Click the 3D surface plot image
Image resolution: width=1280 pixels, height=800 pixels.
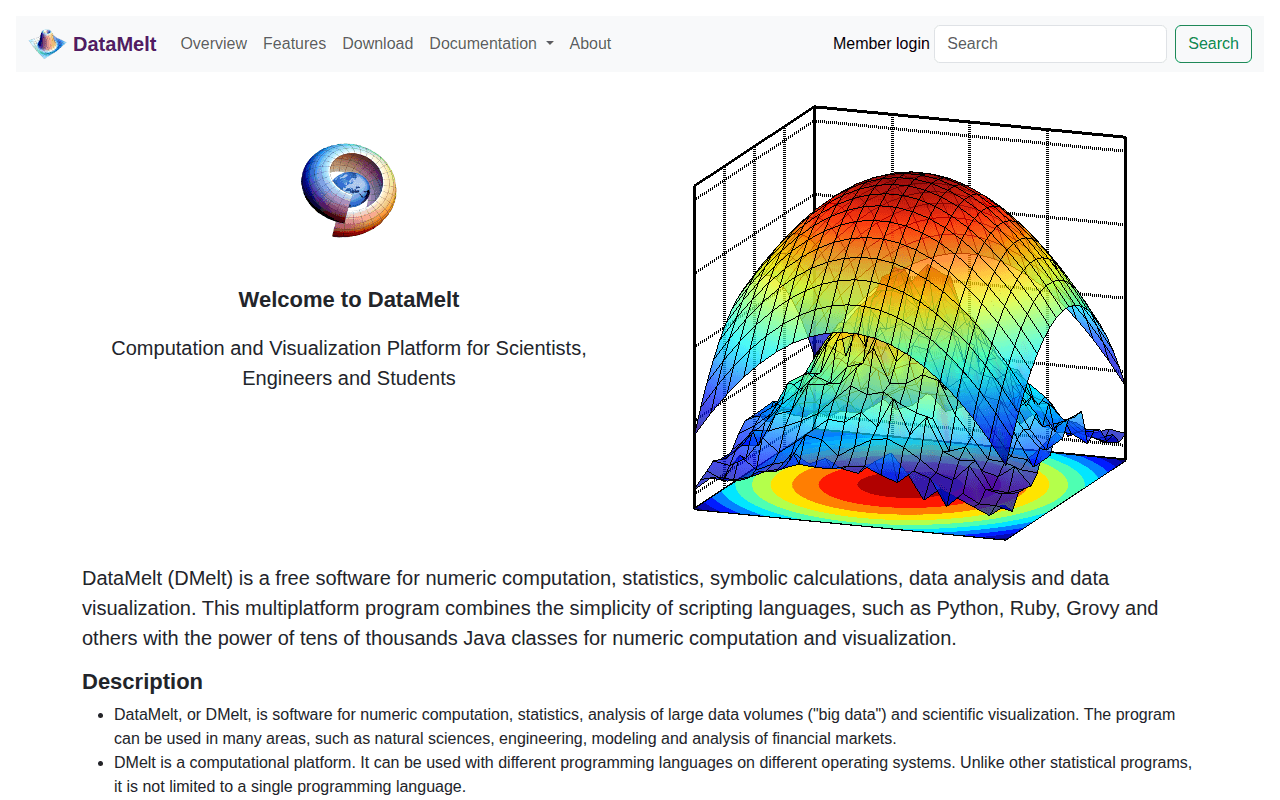pos(909,322)
